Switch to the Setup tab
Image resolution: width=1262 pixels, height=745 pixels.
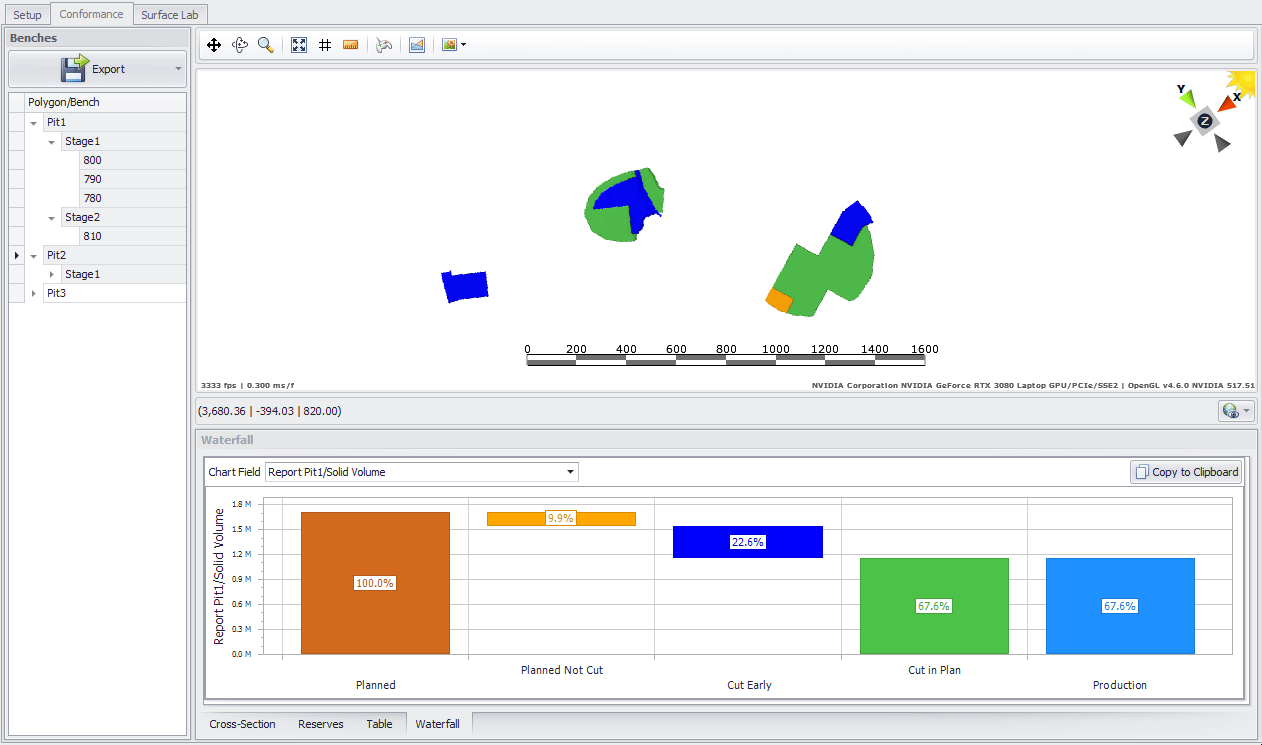click(28, 15)
